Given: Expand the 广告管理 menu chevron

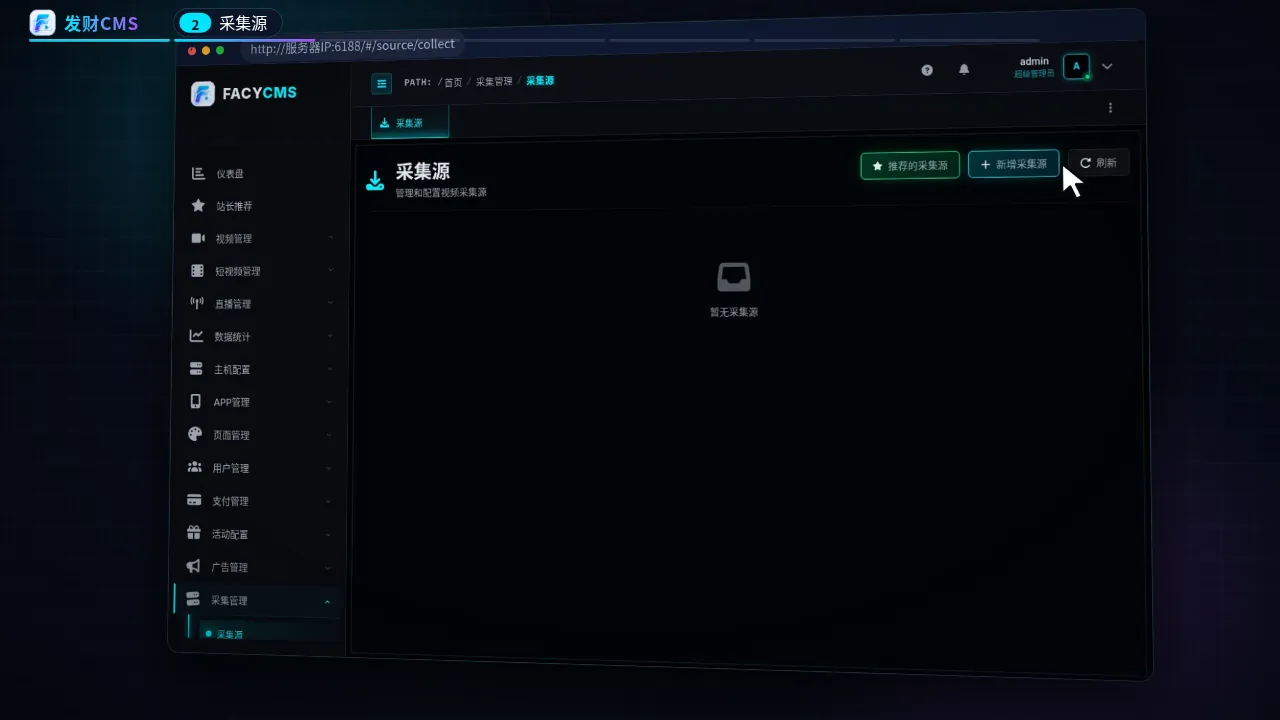Looking at the screenshot, I should (x=328, y=567).
